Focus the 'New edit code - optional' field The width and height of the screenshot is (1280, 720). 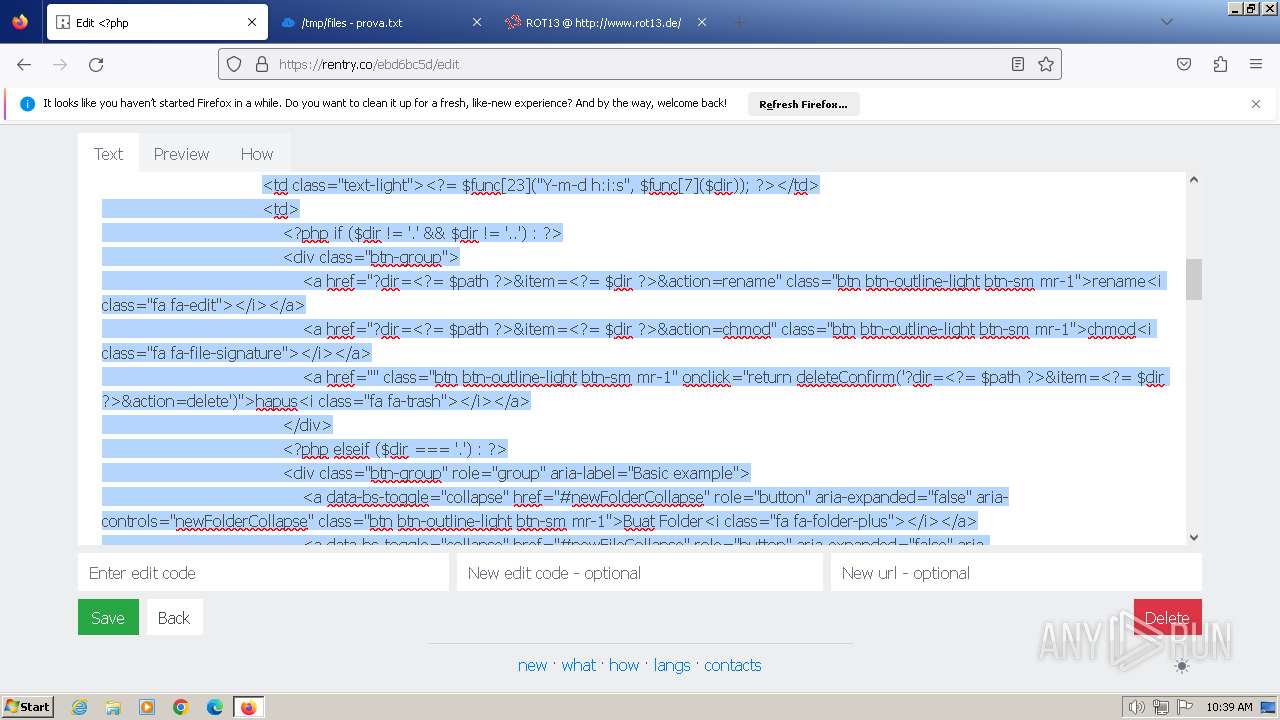coord(640,573)
